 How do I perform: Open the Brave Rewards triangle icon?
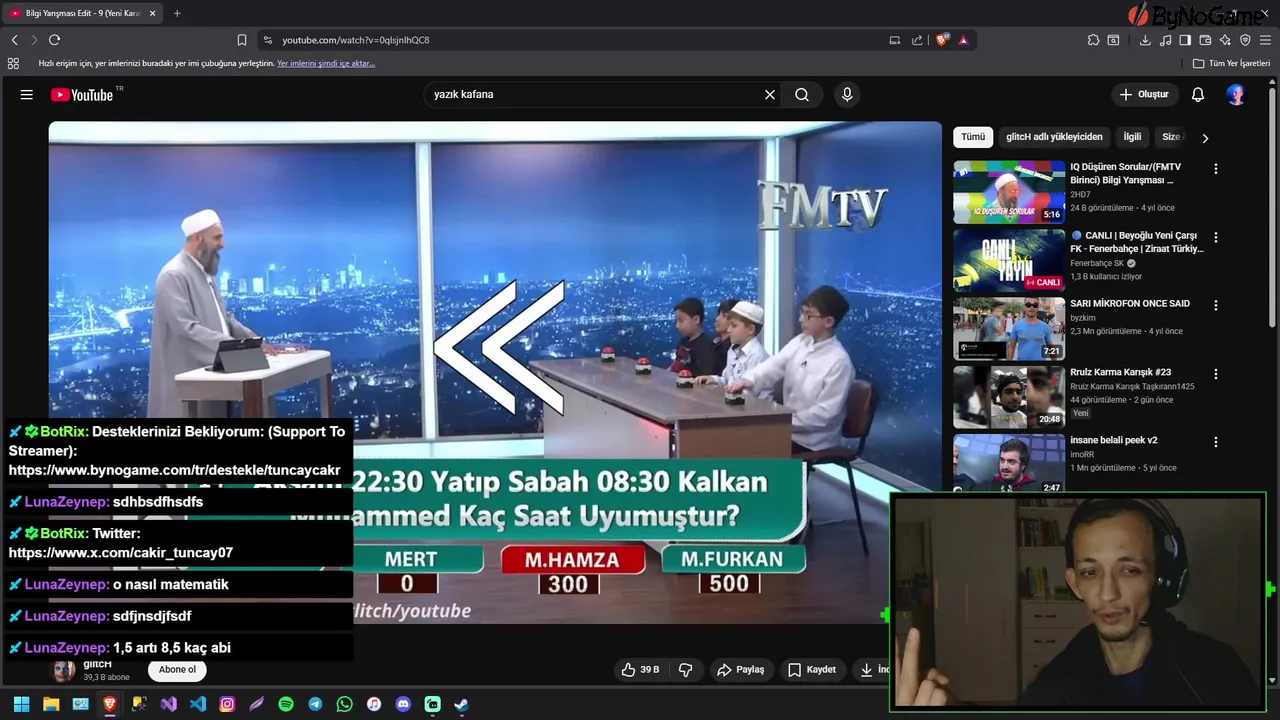pos(963,40)
